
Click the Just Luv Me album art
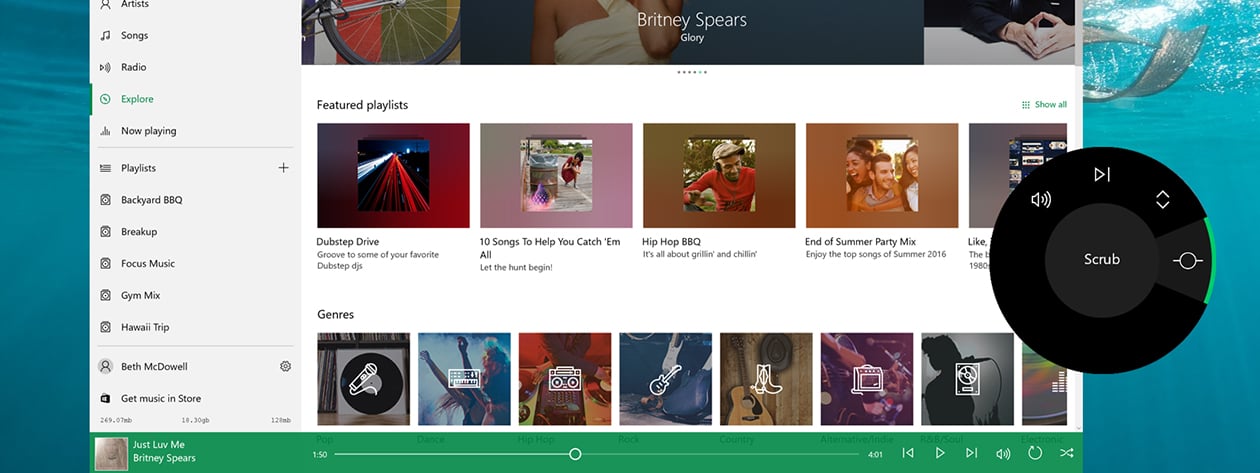[111, 453]
